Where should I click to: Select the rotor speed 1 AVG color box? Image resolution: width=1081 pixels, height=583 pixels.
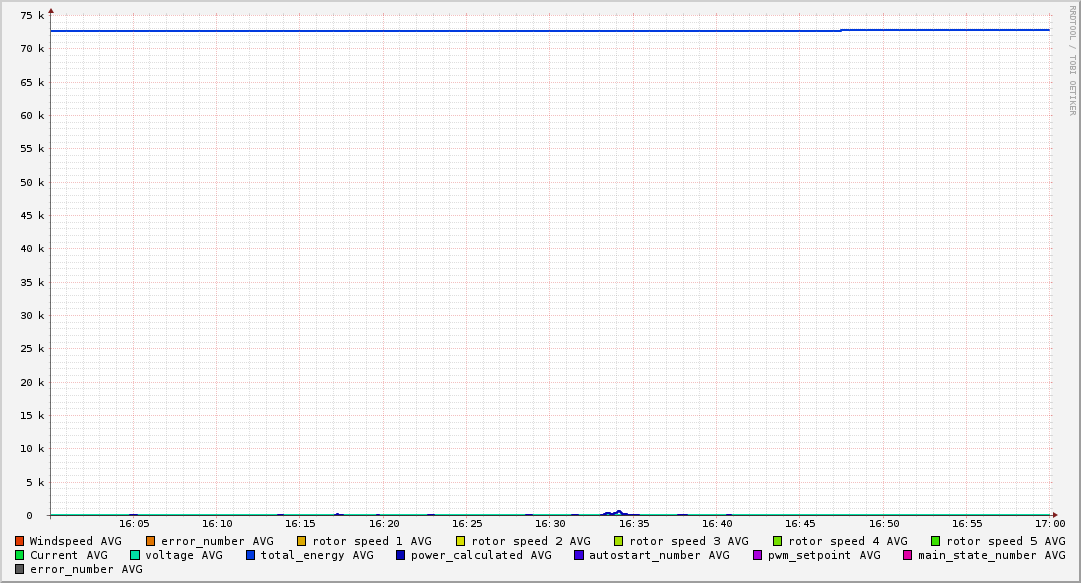pyautogui.click(x=302, y=541)
